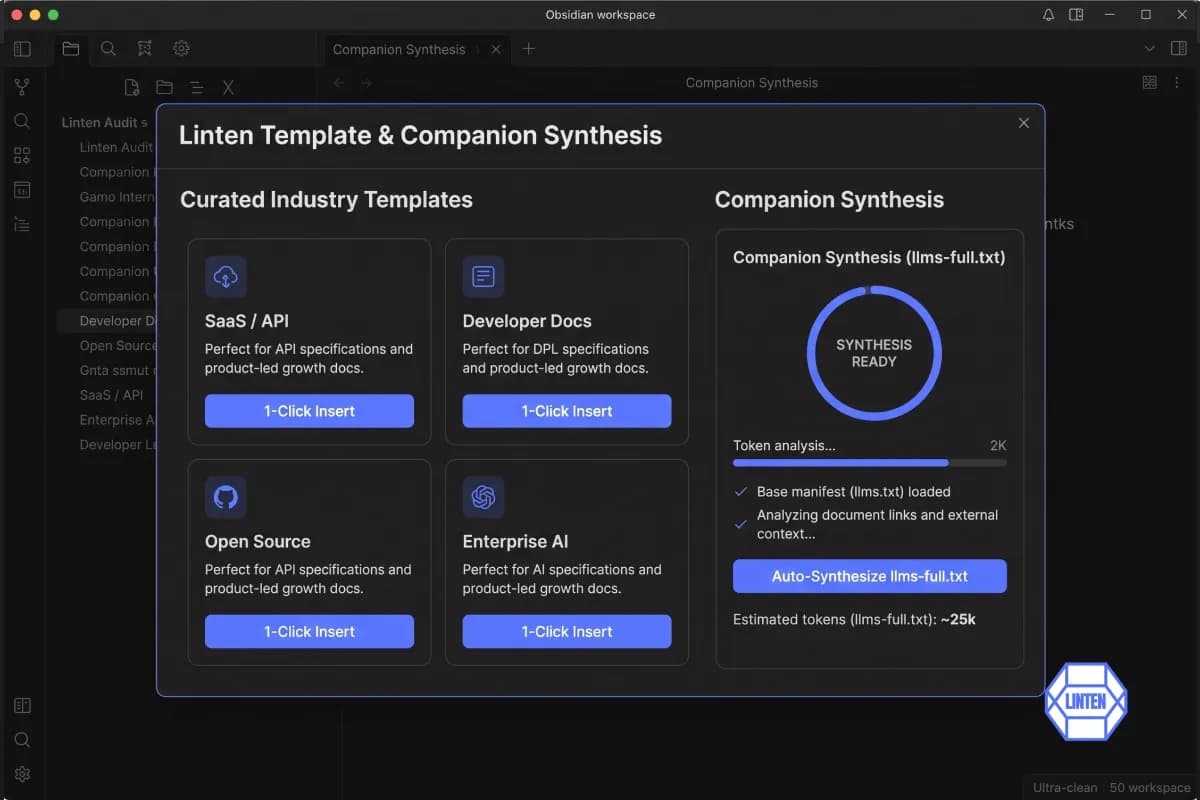Open the three-dot more options menu
Image resolution: width=1200 pixels, height=800 pixels.
pyautogui.click(x=1179, y=83)
